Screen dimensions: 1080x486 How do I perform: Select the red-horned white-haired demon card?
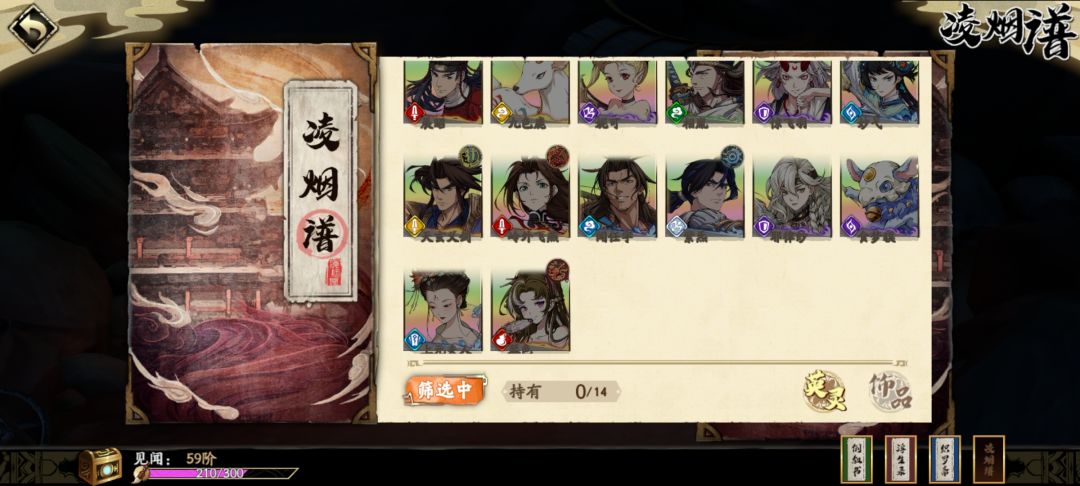pyautogui.click(x=792, y=92)
